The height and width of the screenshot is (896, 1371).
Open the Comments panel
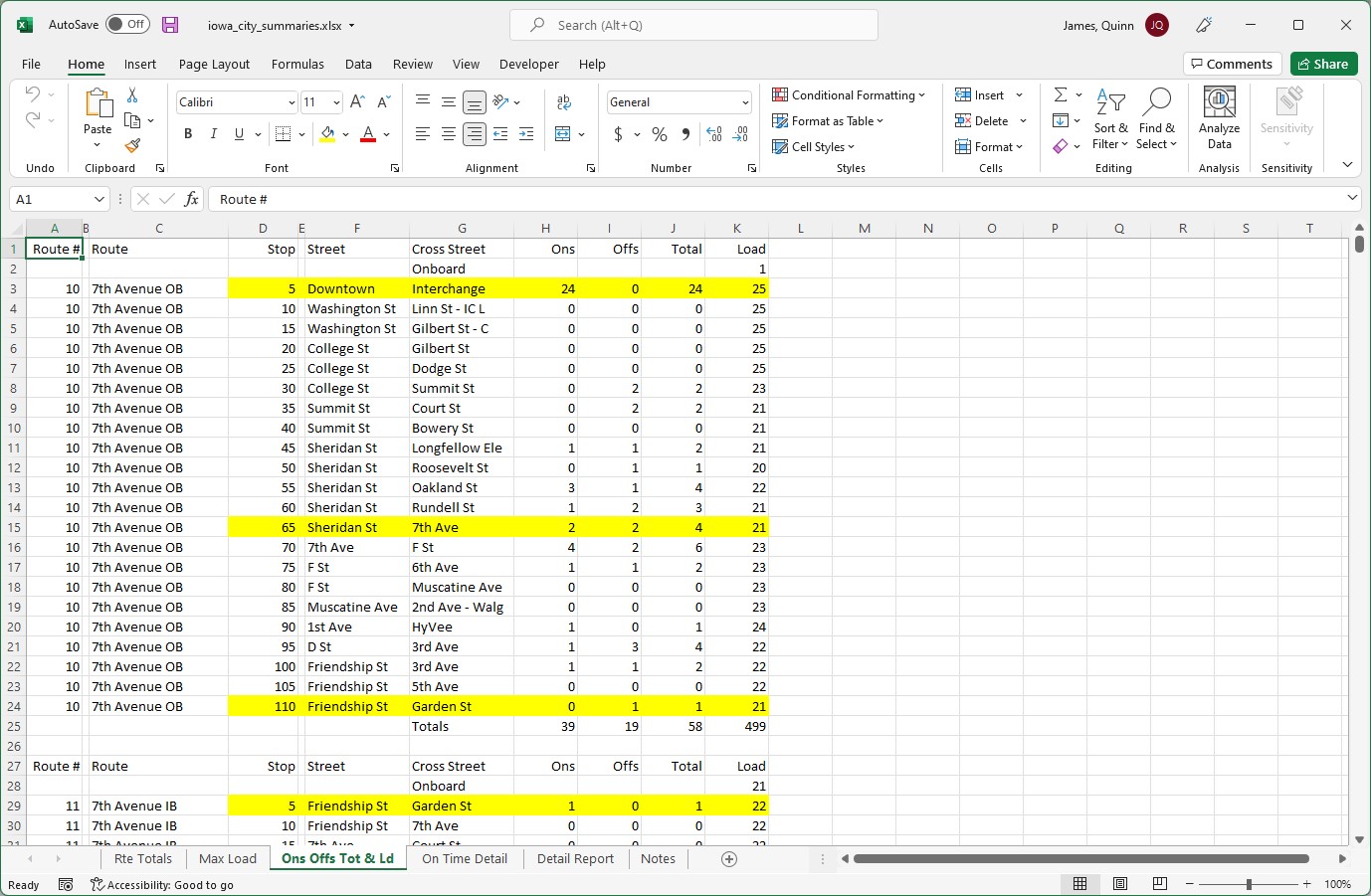click(1232, 63)
